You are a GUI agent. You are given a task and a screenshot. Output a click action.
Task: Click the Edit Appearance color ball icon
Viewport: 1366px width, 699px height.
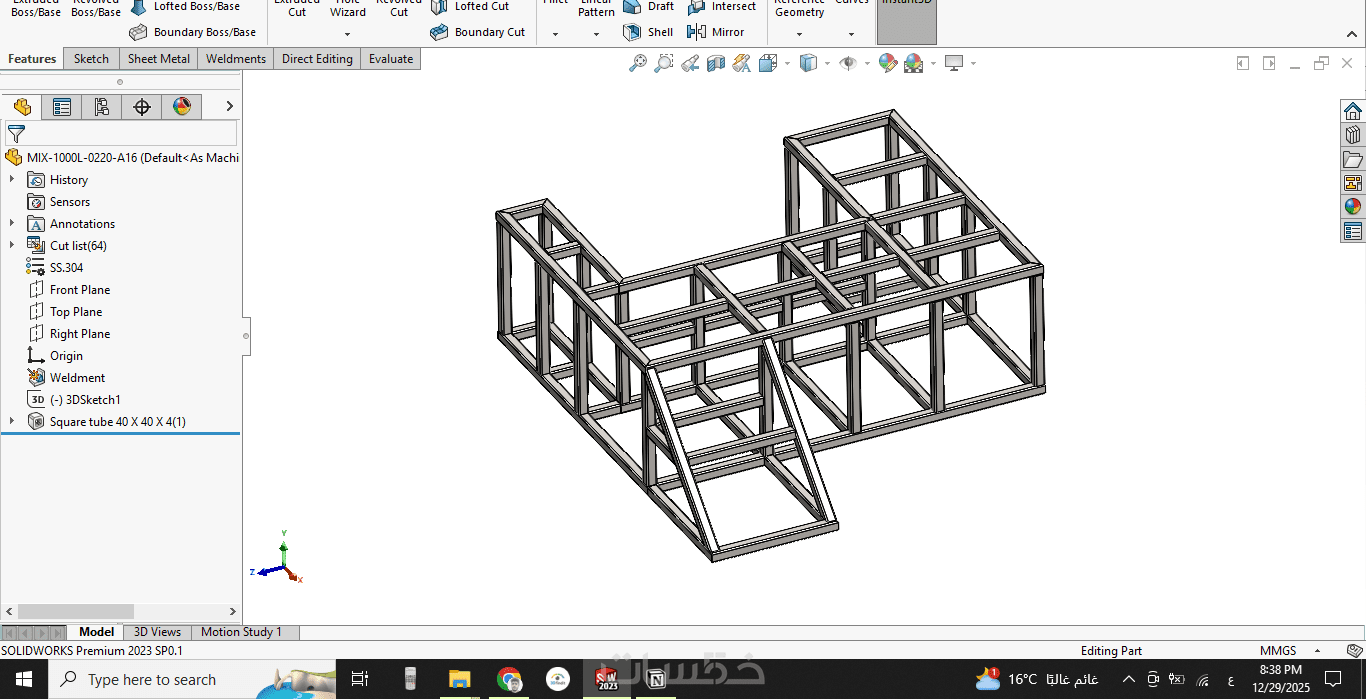tap(887, 63)
